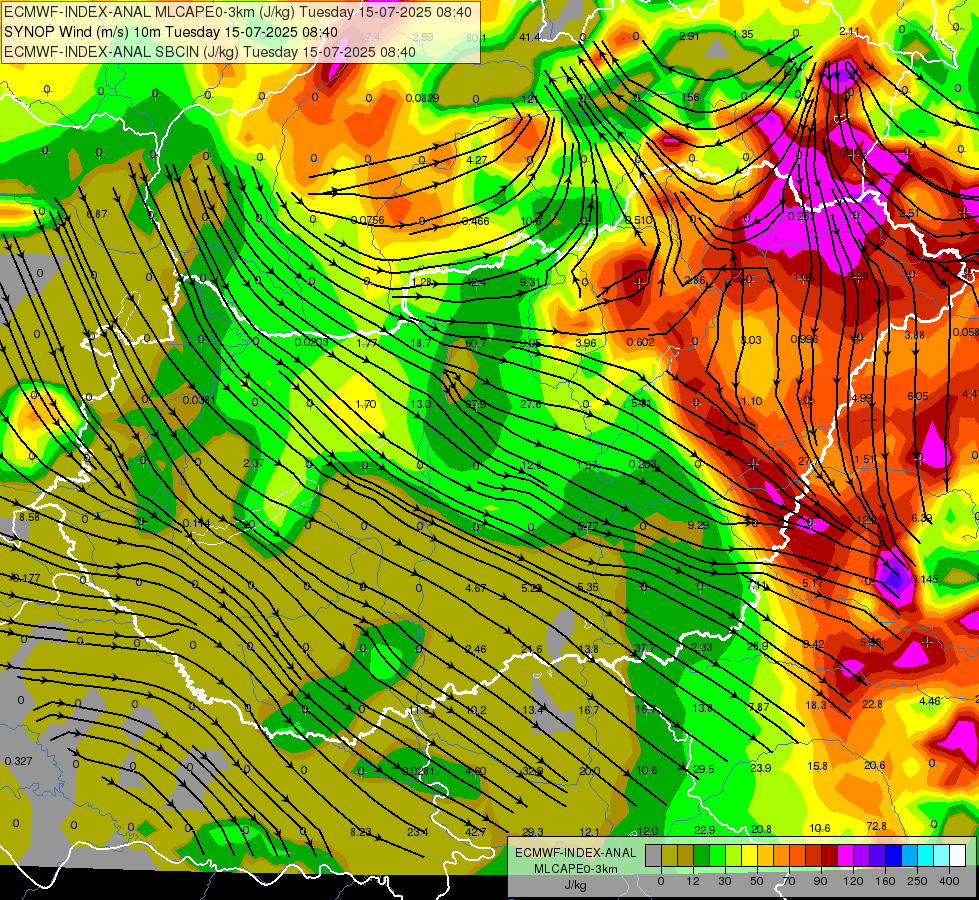Select the map value 1.70
Image resolution: width=979 pixels, height=900 pixels.
365,404
